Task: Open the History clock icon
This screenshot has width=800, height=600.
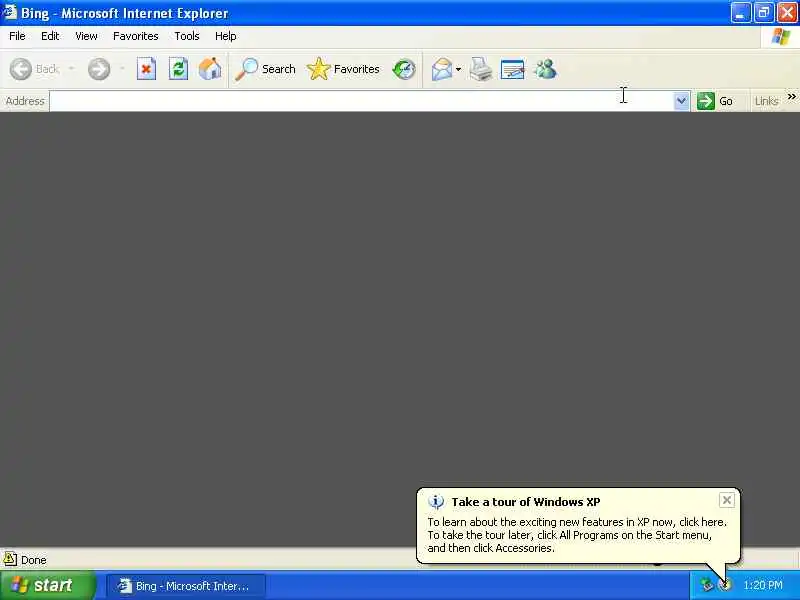Action: tap(404, 69)
